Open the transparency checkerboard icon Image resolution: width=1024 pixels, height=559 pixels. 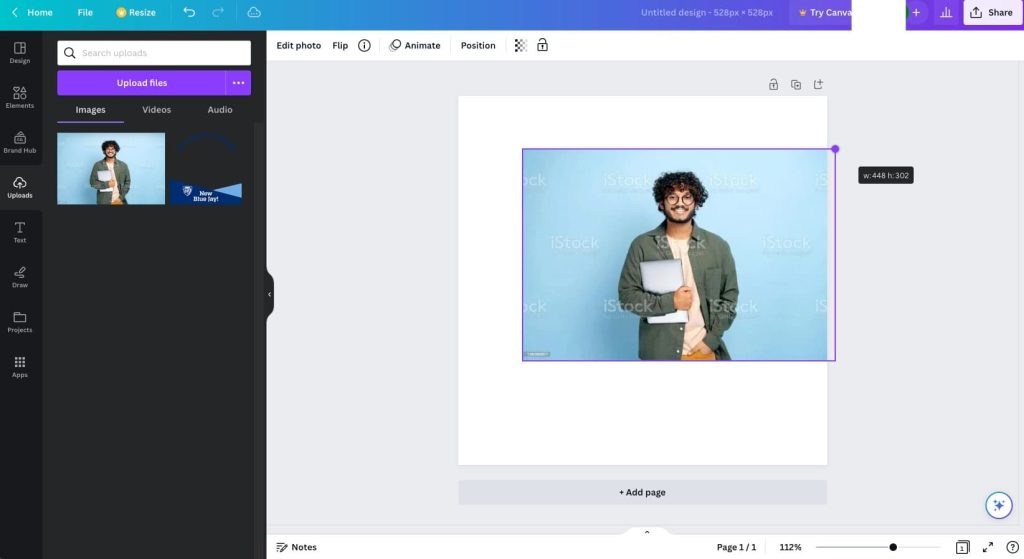pos(520,46)
